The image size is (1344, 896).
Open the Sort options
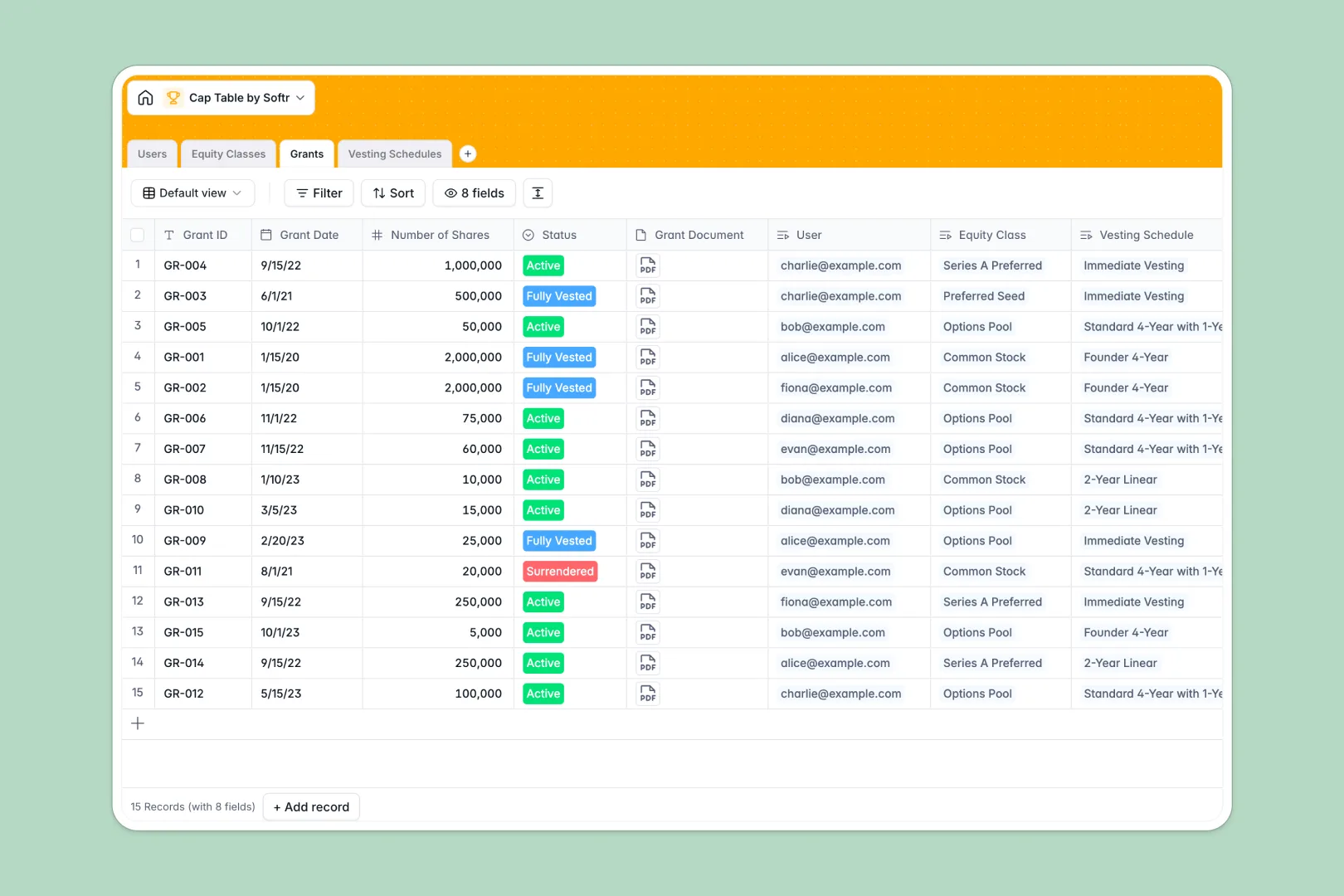392,192
